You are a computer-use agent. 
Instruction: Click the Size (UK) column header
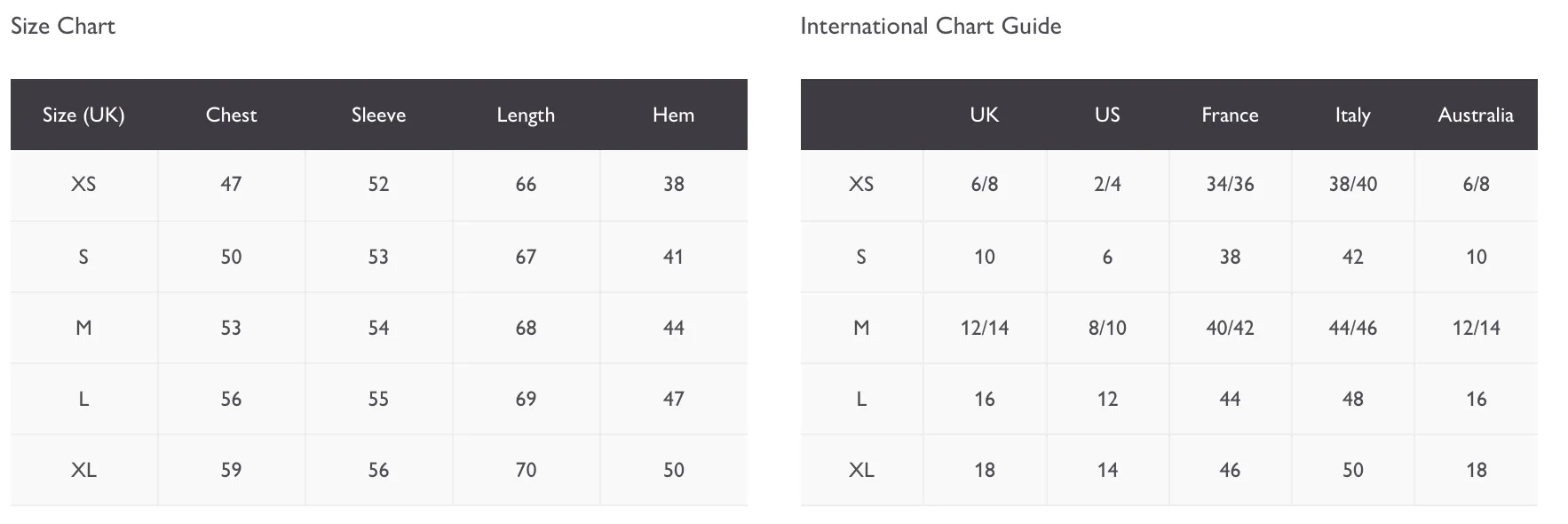pyautogui.click(x=83, y=115)
